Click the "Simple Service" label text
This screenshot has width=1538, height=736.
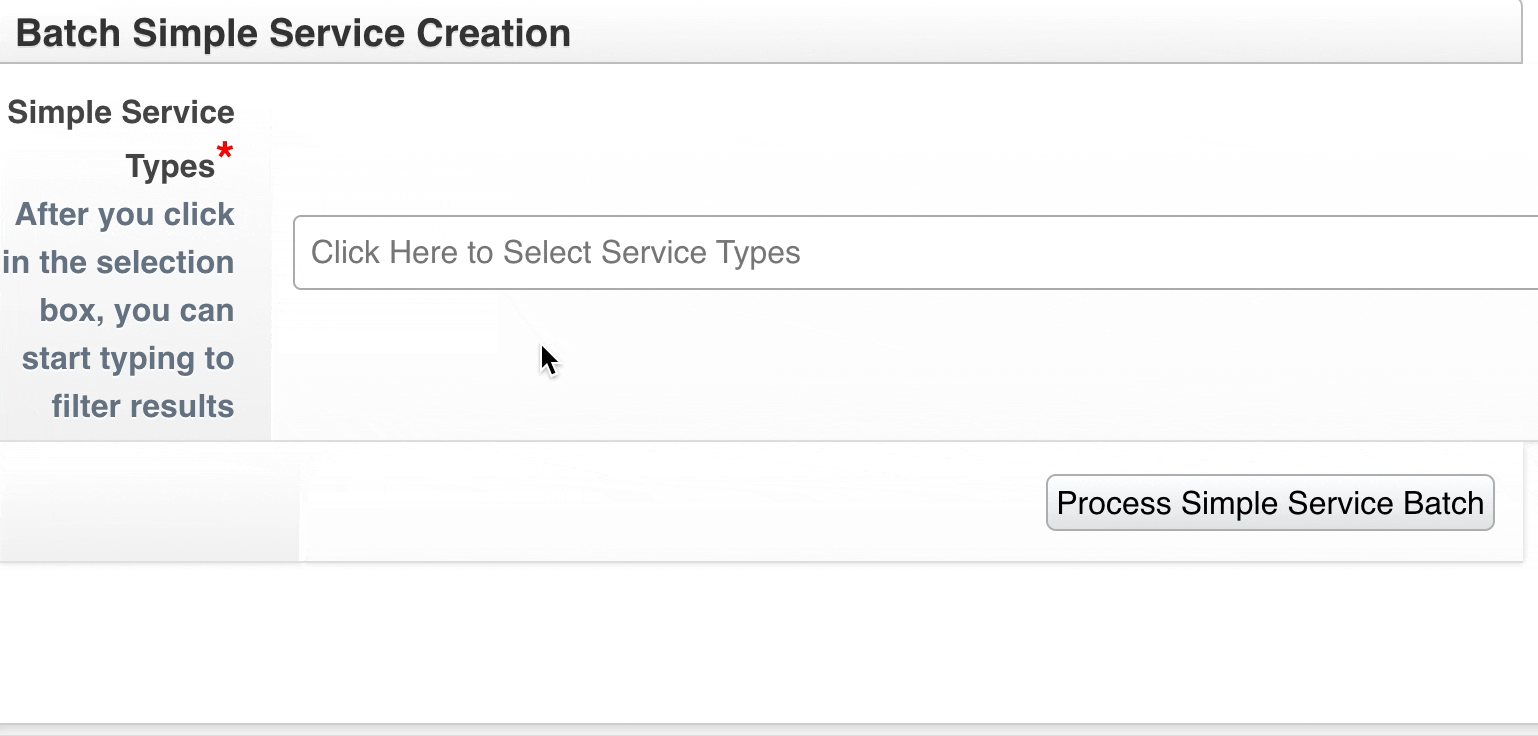[121, 112]
